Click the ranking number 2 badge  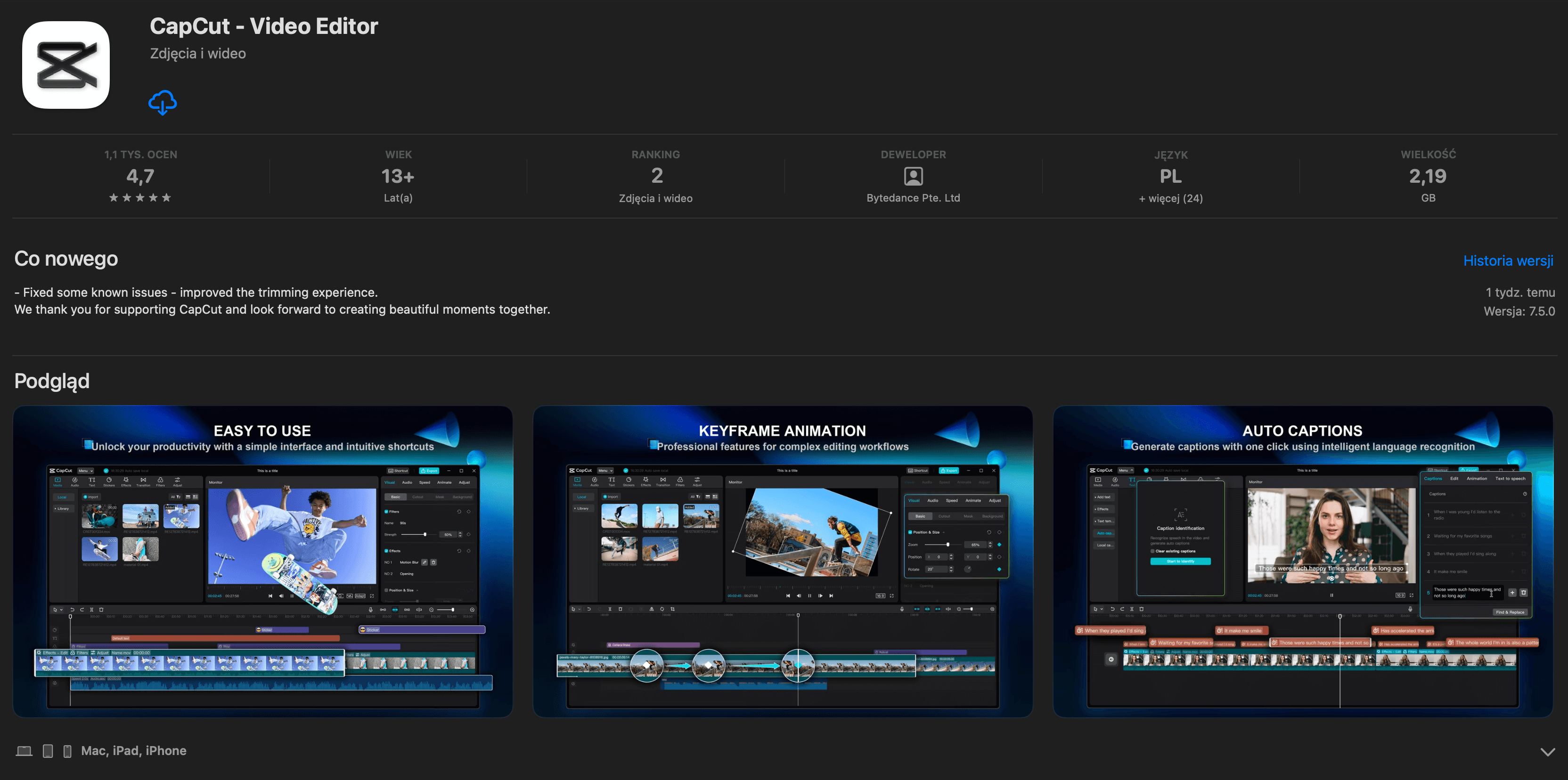click(x=656, y=176)
